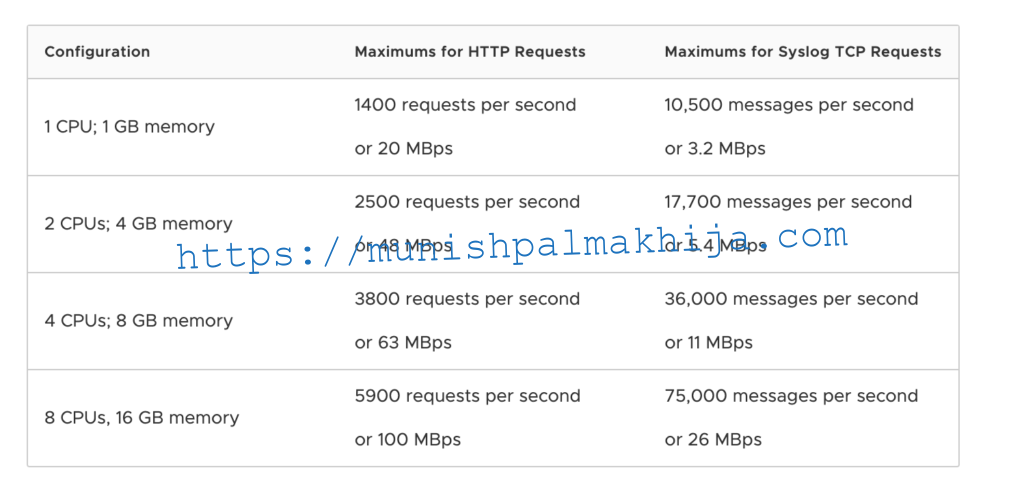This screenshot has width=1024, height=496.
Task: Click the 1400 requests per second text
Action: (466, 105)
